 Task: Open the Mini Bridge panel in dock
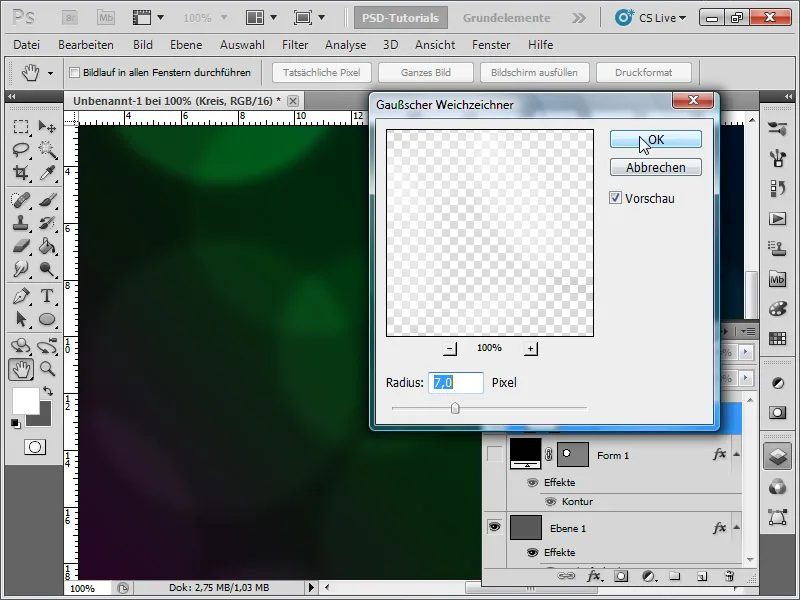777,279
